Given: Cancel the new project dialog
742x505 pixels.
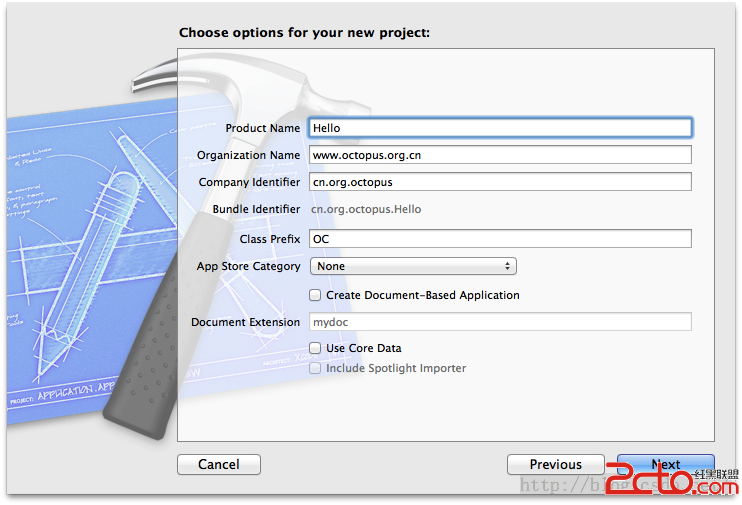Looking at the screenshot, I should (219, 464).
